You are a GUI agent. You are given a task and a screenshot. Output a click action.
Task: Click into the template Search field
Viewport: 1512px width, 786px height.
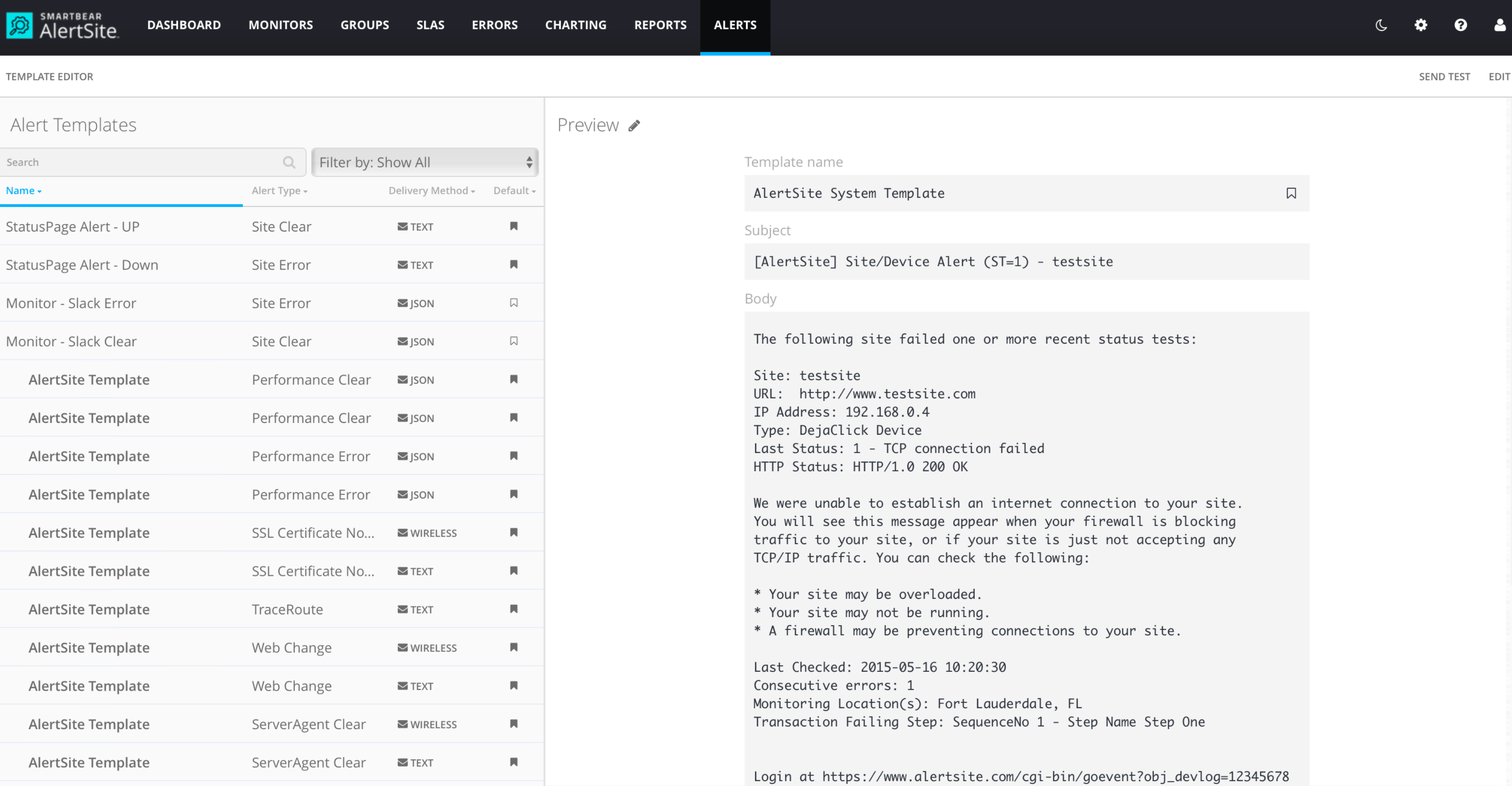click(141, 162)
